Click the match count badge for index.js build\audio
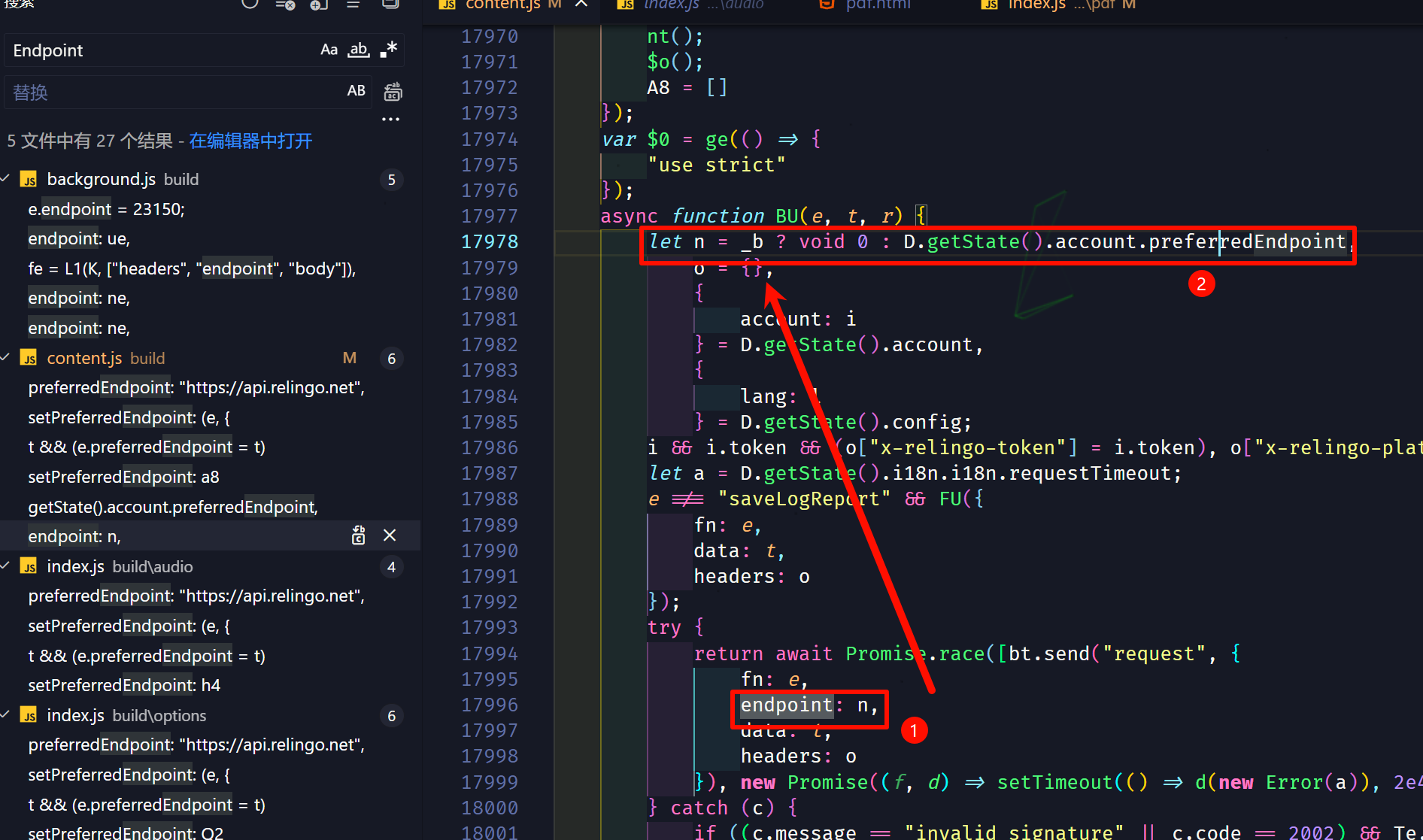 click(391, 567)
